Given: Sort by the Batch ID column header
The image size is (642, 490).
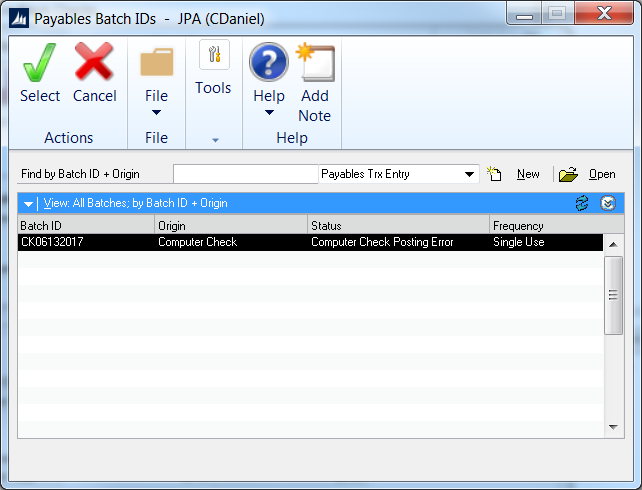Looking at the screenshot, I should pos(85,226).
